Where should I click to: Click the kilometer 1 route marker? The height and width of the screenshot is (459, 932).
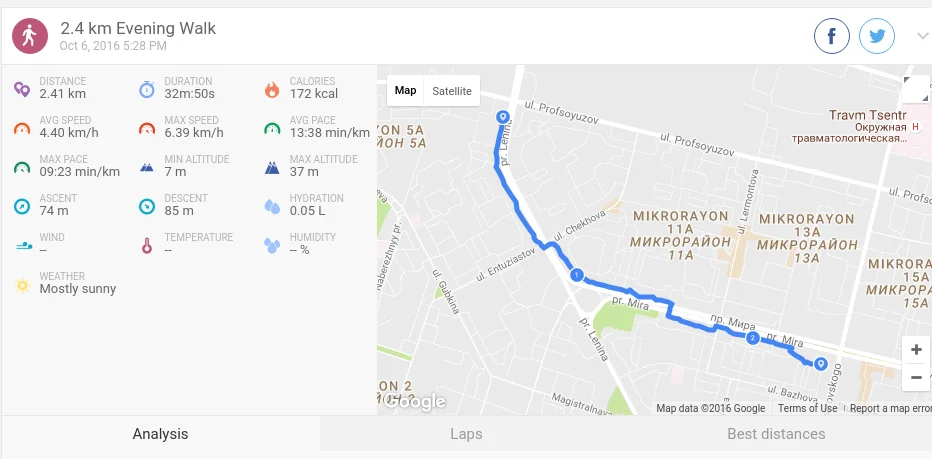click(576, 275)
